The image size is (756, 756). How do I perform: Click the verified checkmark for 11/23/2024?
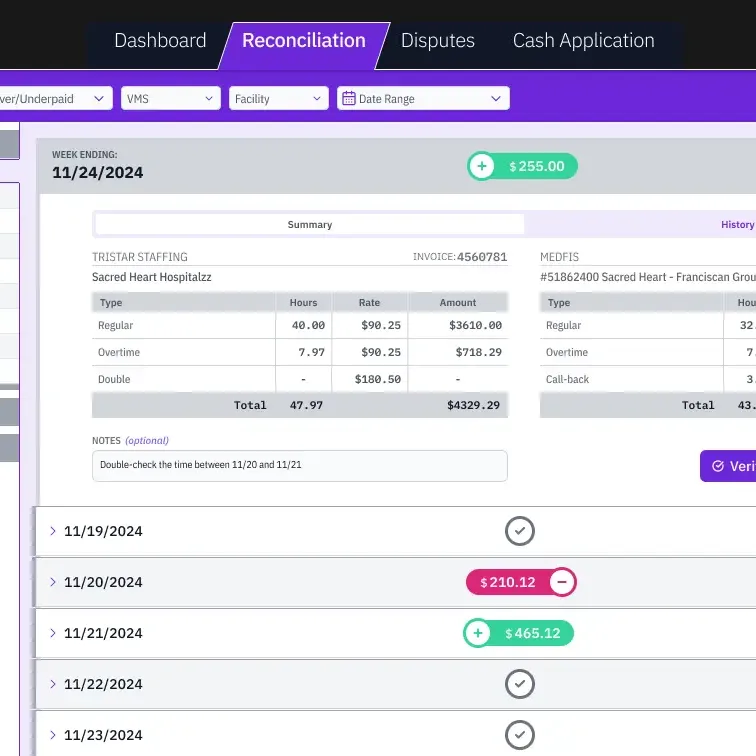[520, 735]
